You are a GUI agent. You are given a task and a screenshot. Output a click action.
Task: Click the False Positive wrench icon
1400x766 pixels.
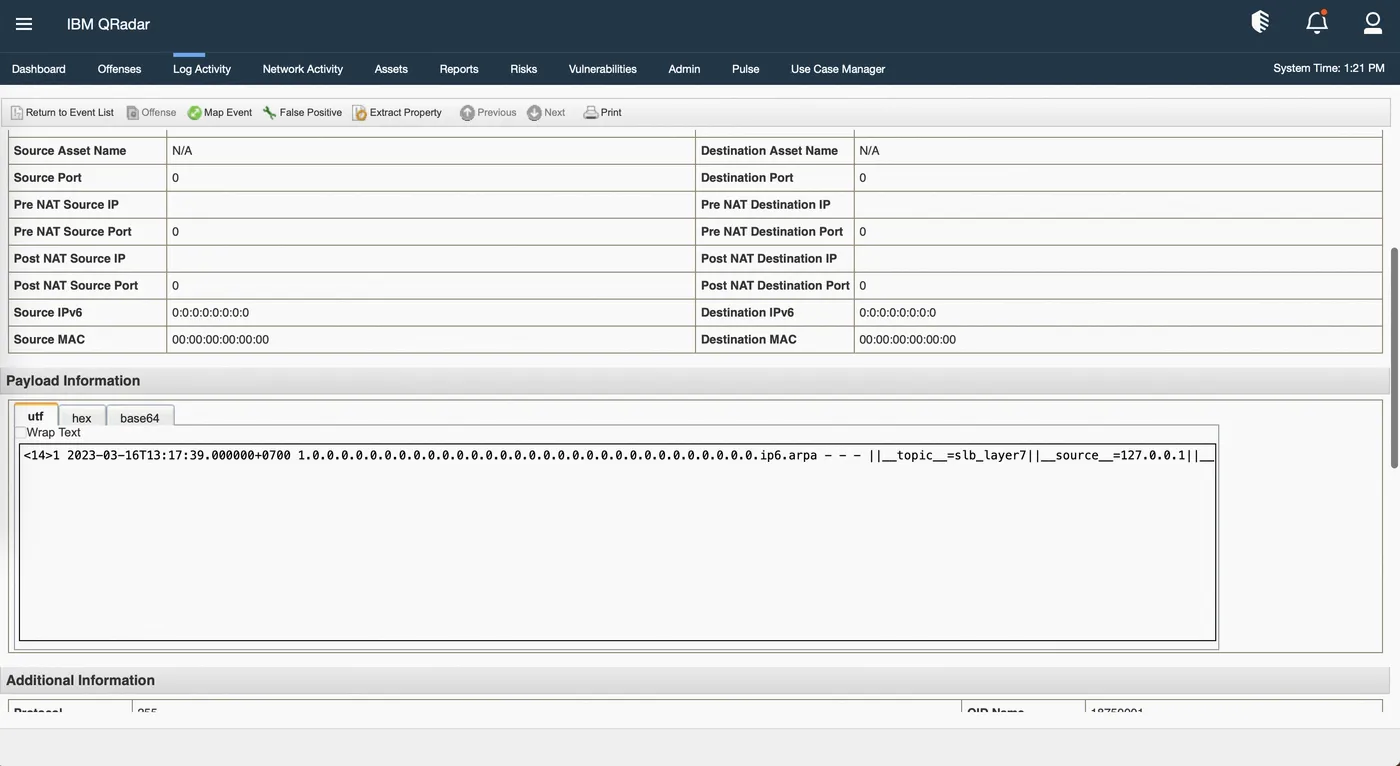[x=270, y=113]
